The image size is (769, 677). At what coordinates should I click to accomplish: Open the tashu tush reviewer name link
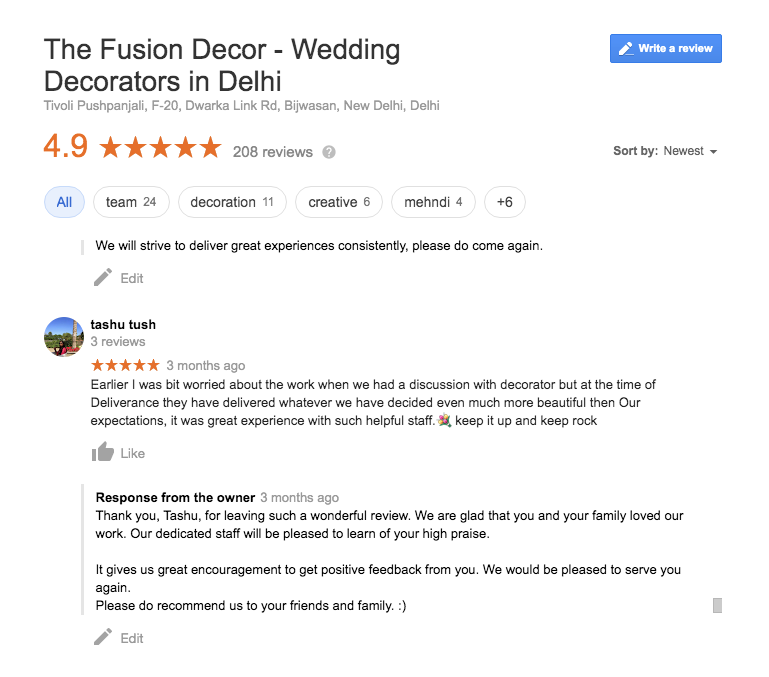123,324
